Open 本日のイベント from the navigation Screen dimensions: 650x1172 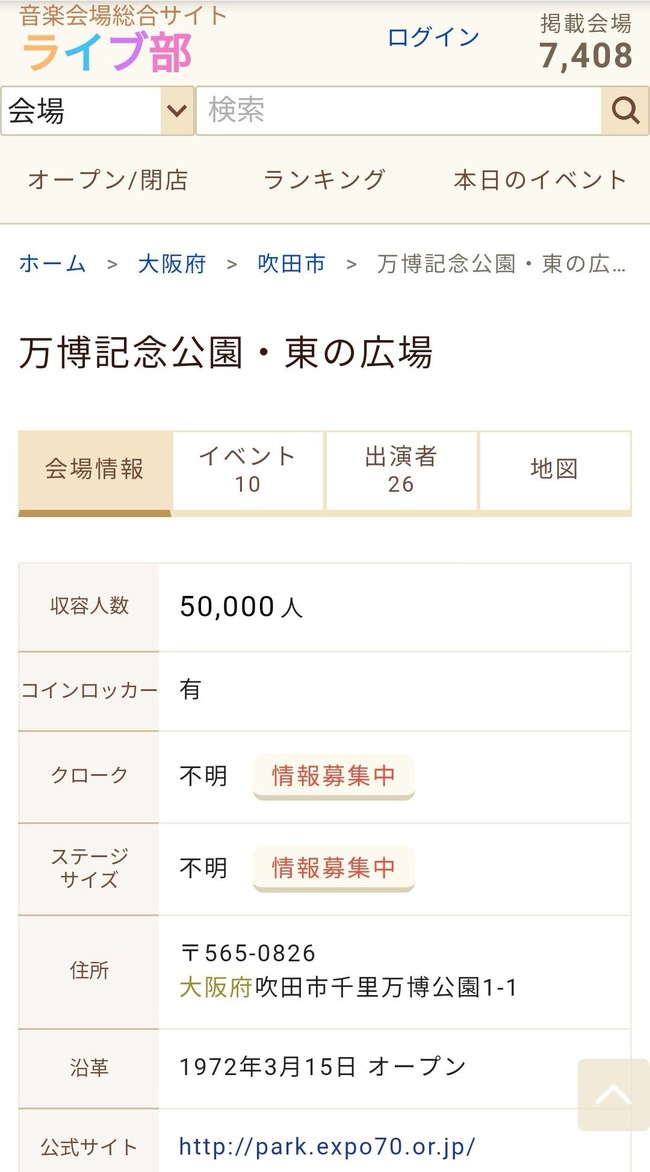pos(539,180)
